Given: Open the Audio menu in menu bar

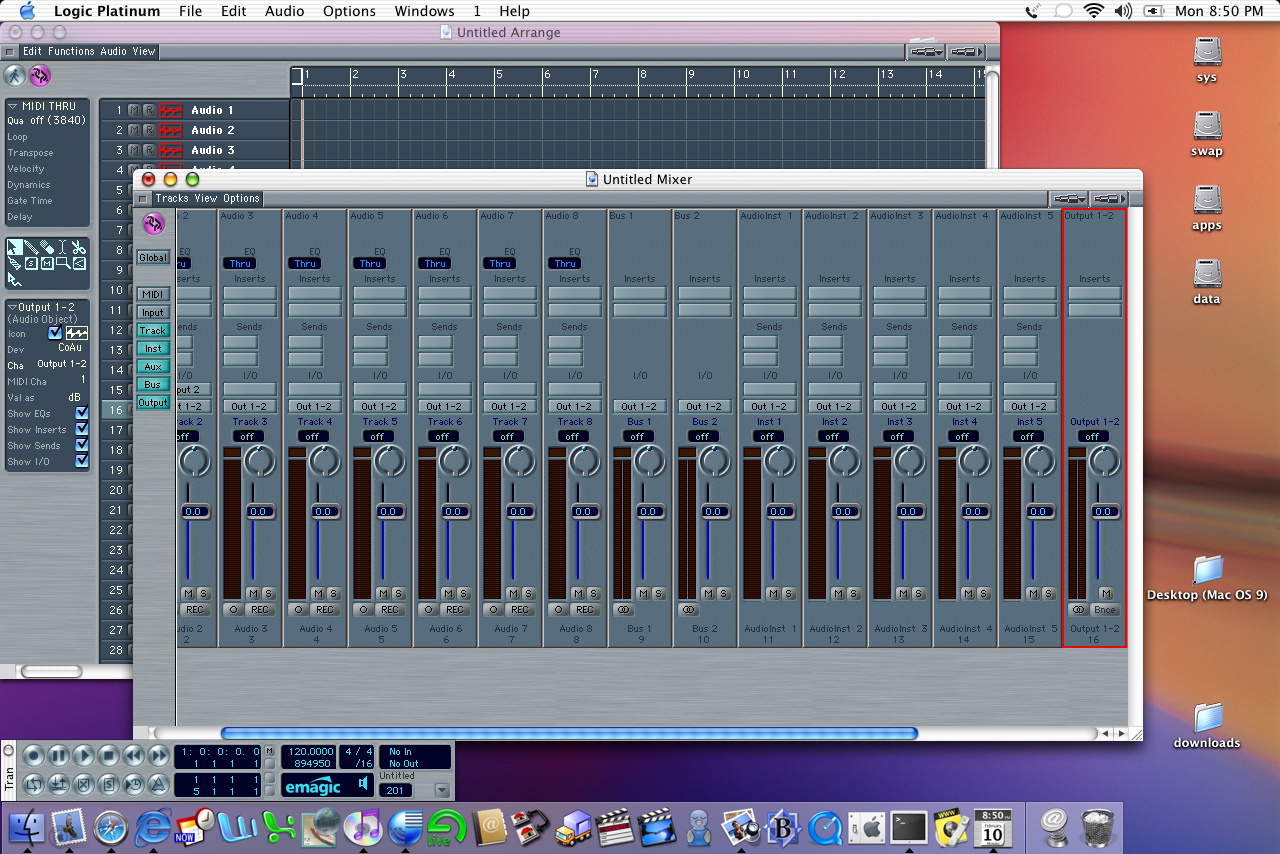Looking at the screenshot, I should pos(285,11).
